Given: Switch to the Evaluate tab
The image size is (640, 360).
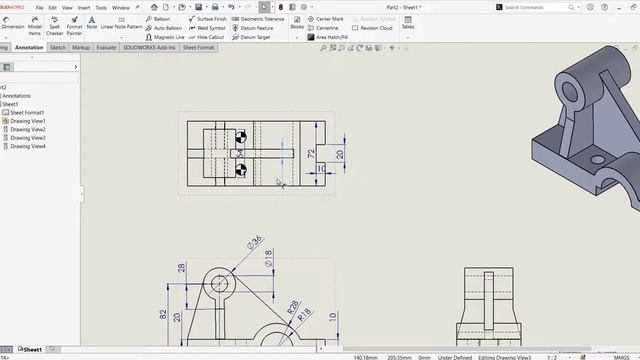Looking at the screenshot, I should click(x=106, y=47).
